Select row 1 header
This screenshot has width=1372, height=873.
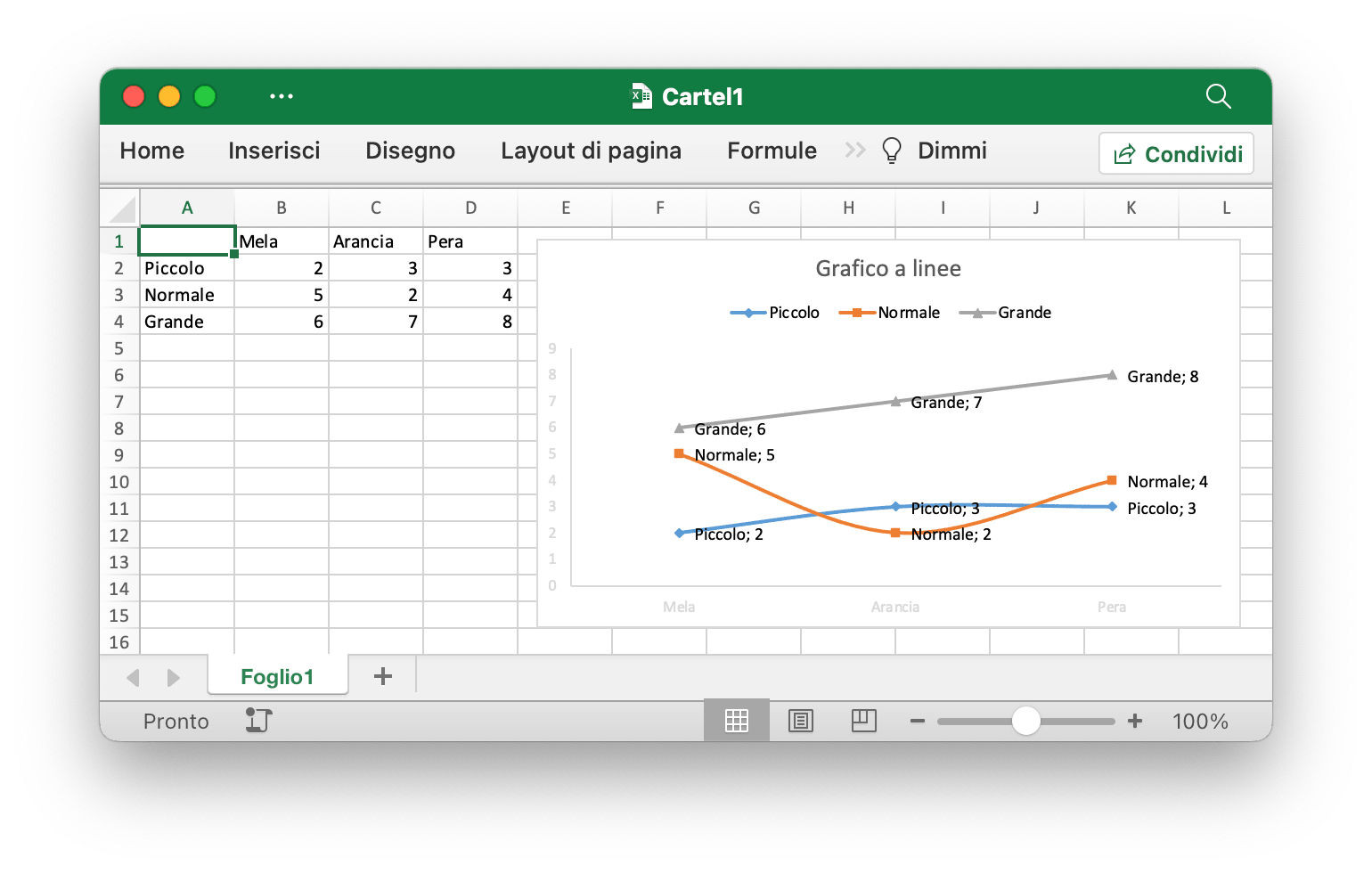click(x=119, y=241)
